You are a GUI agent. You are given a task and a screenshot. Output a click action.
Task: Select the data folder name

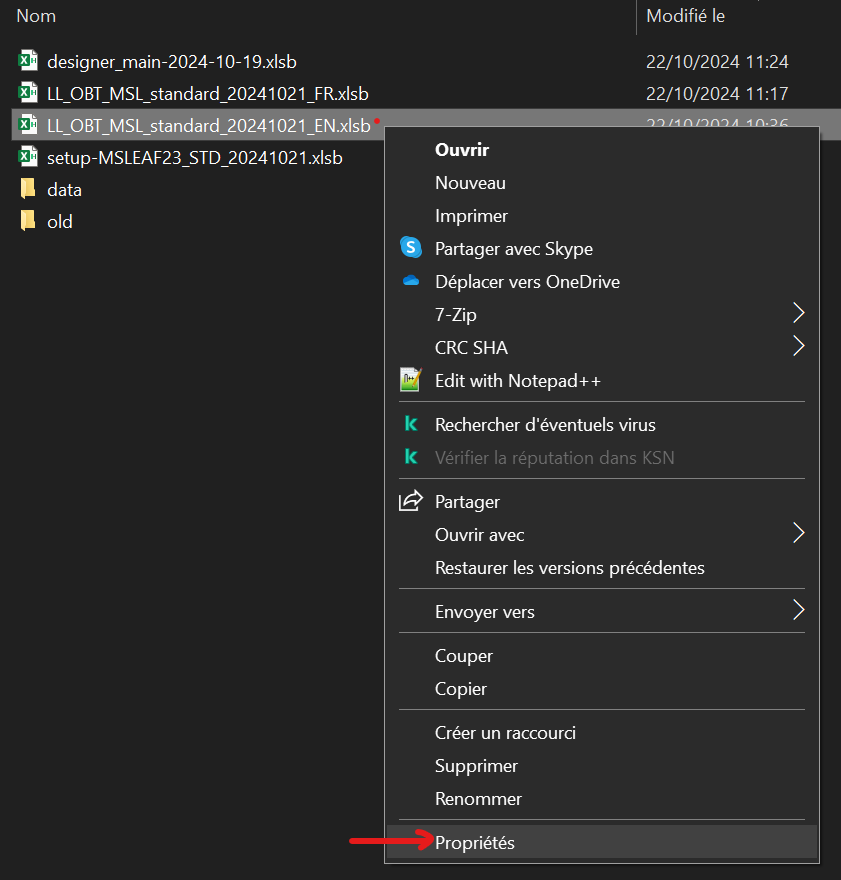(64, 190)
